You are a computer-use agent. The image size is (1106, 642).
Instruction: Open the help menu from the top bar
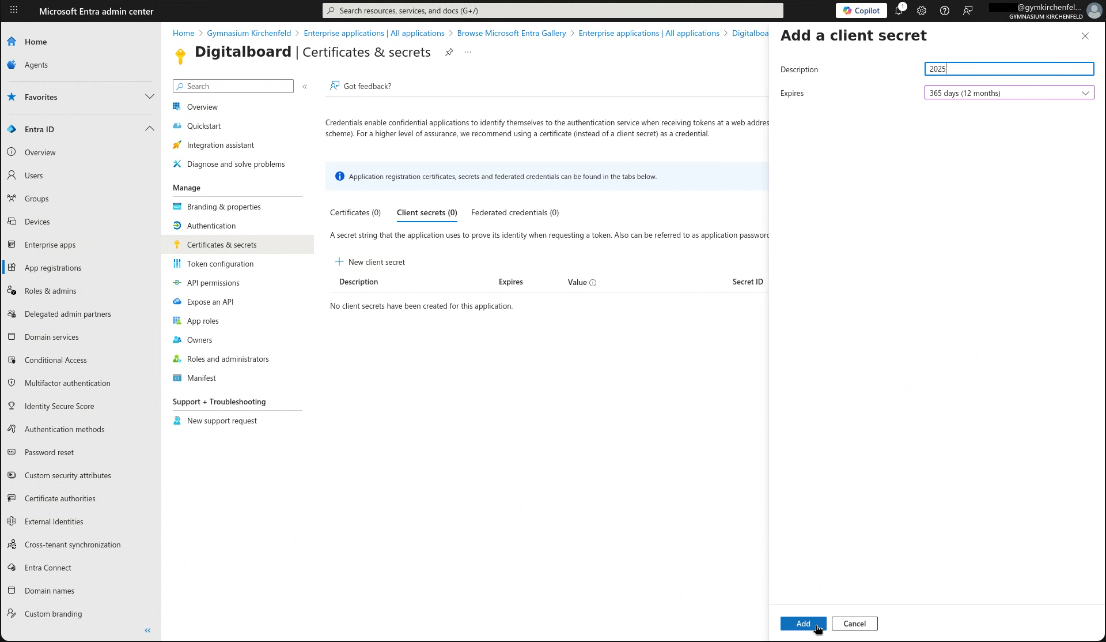tap(945, 11)
